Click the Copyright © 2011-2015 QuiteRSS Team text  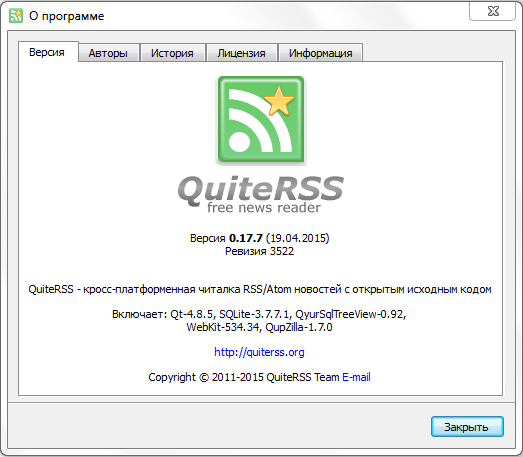pos(243,377)
